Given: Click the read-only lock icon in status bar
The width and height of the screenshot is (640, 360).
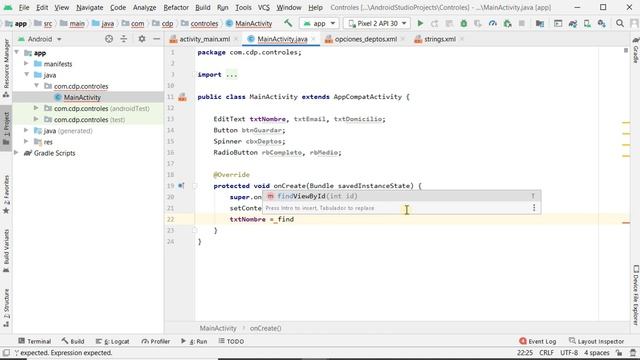Looking at the screenshot, I should (619, 353).
